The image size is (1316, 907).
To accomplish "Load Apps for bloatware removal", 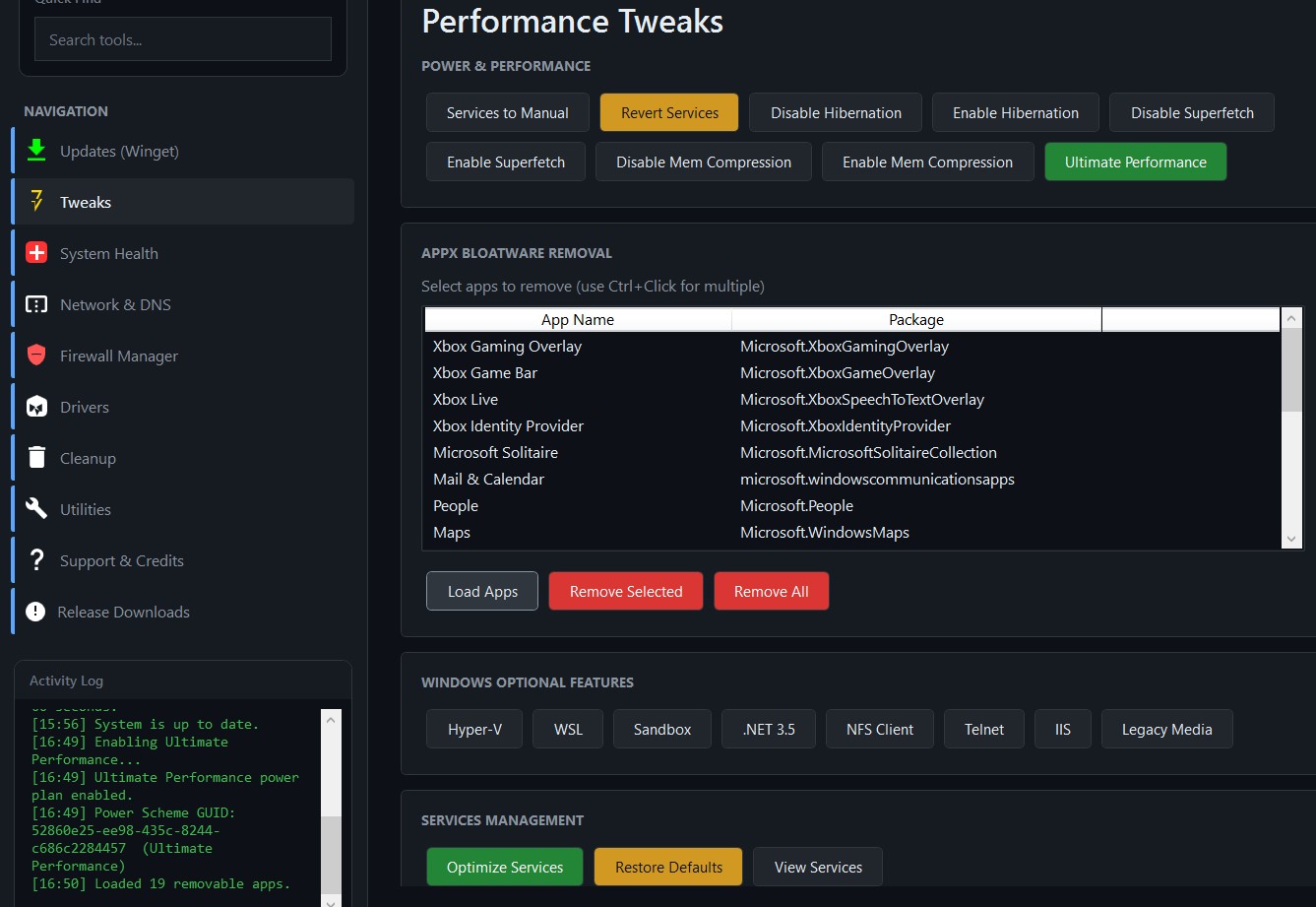I will pyautogui.click(x=481, y=591).
